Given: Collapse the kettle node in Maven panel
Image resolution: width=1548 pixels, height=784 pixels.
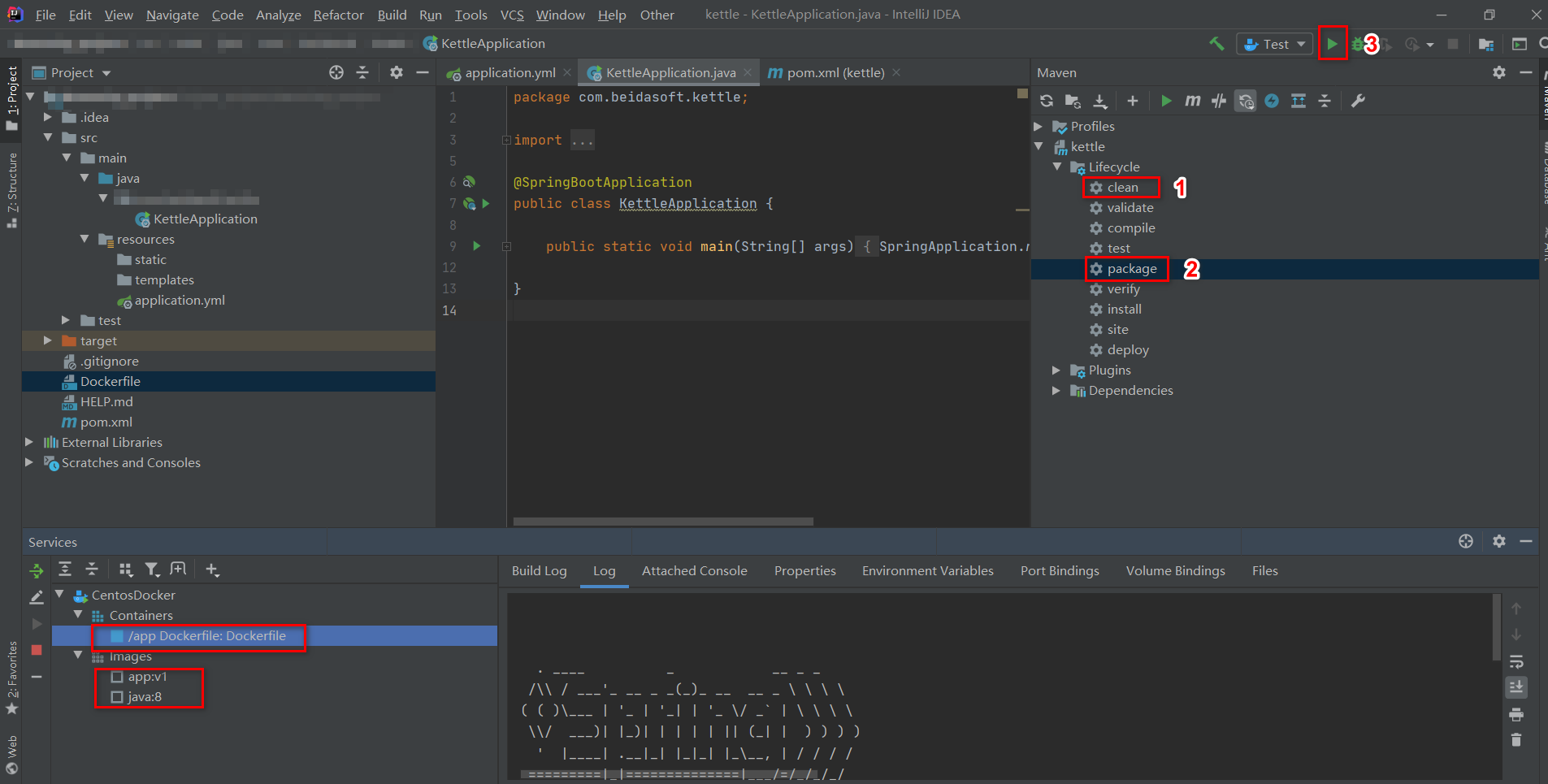Looking at the screenshot, I should point(1039,147).
